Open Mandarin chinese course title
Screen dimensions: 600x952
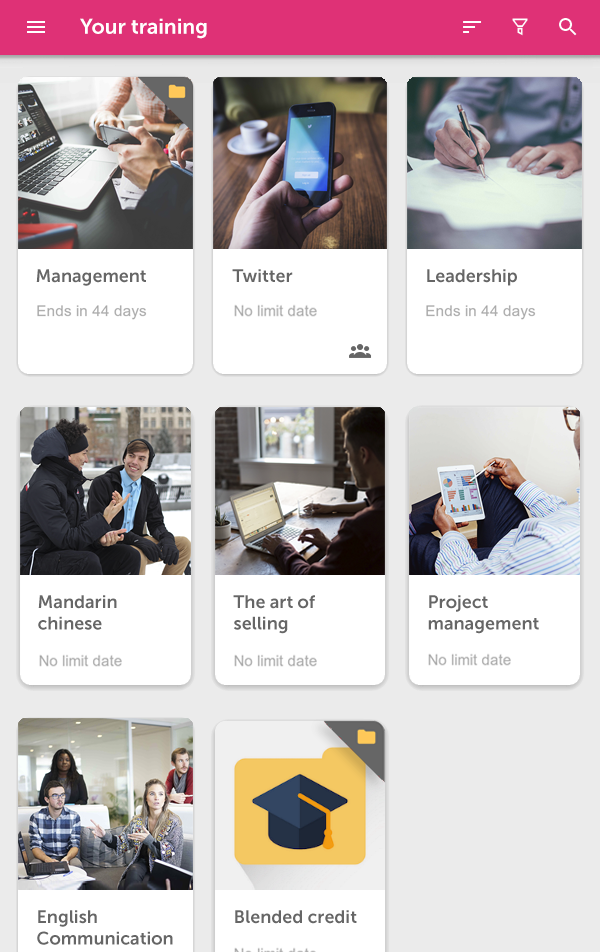[x=78, y=613]
